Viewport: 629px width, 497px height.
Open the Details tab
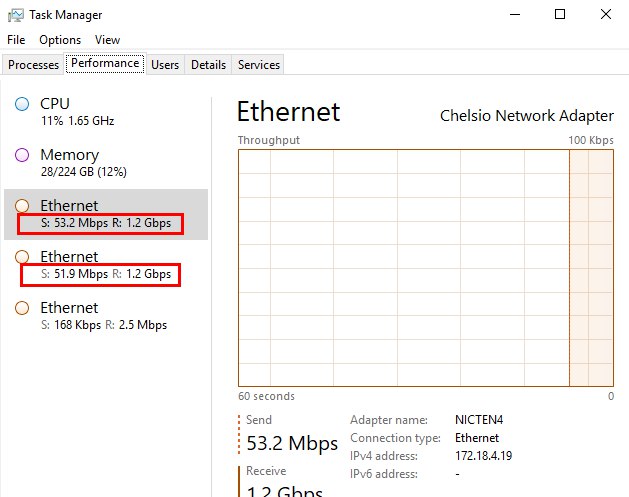click(x=208, y=65)
